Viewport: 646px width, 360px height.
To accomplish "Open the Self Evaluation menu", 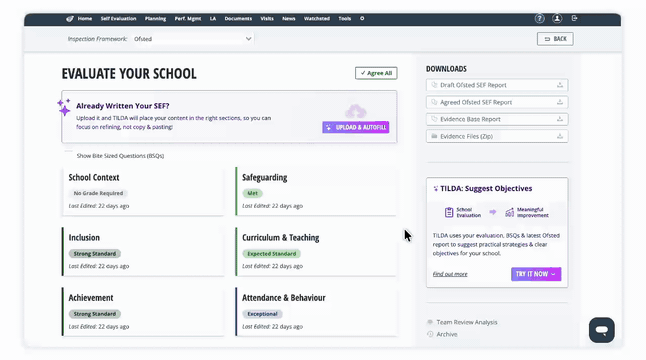I will pyautogui.click(x=118, y=19).
